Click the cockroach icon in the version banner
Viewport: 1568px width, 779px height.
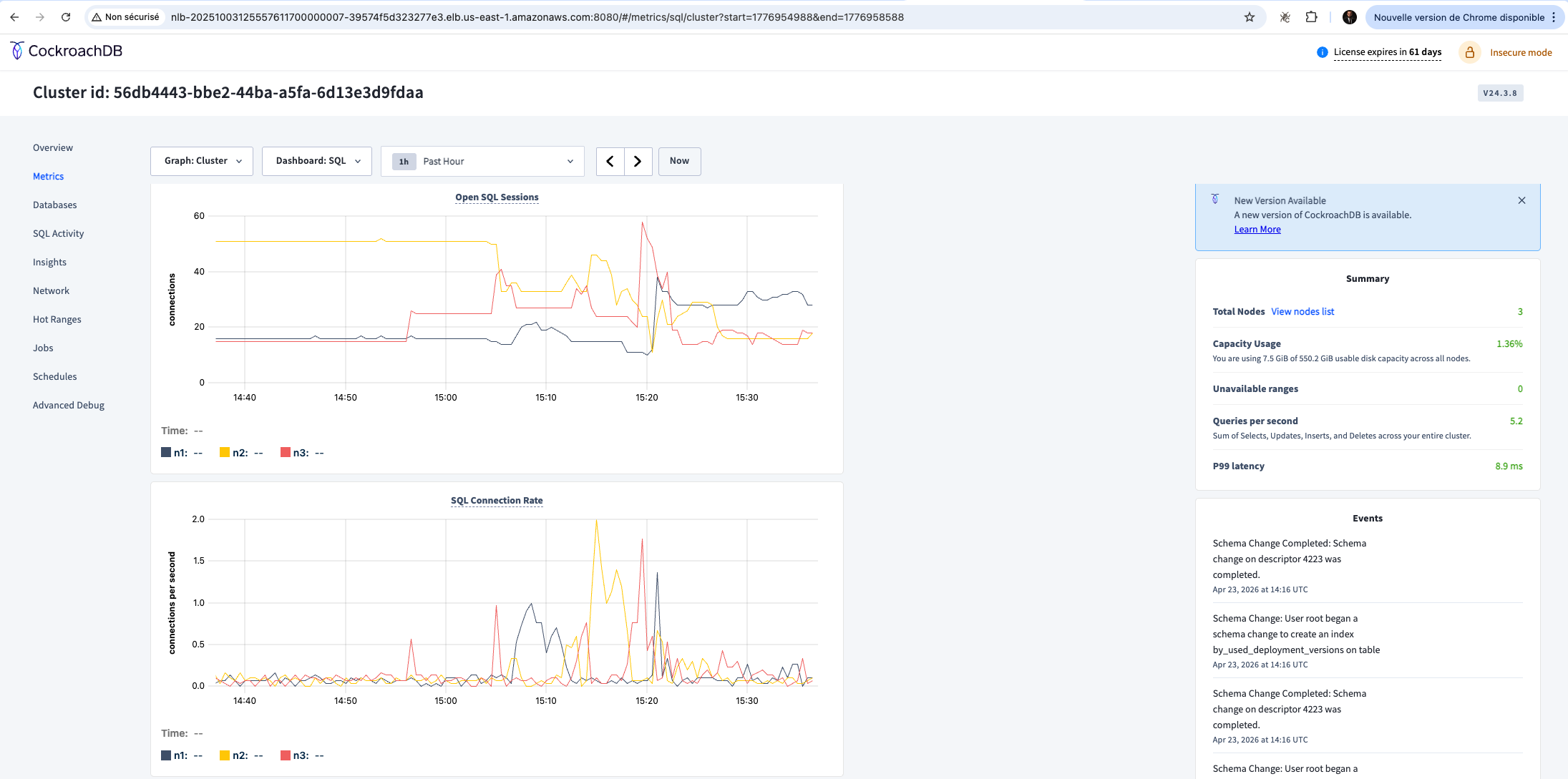[x=1214, y=199]
